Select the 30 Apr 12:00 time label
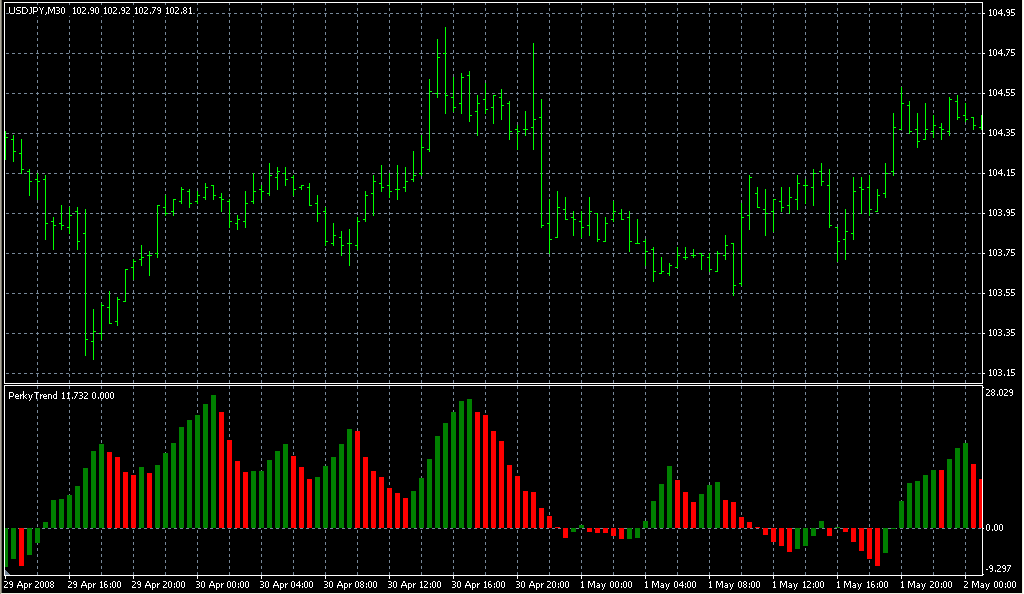Screen dimensions: 1024x594 coord(414,584)
